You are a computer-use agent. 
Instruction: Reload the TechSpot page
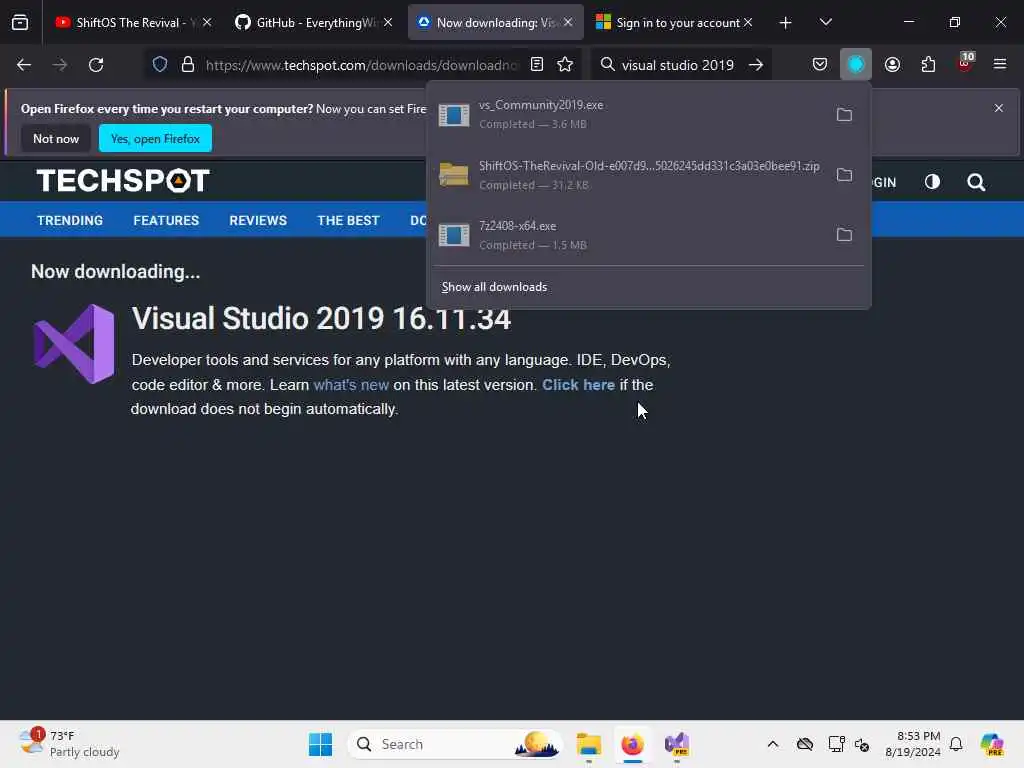pos(96,65)
